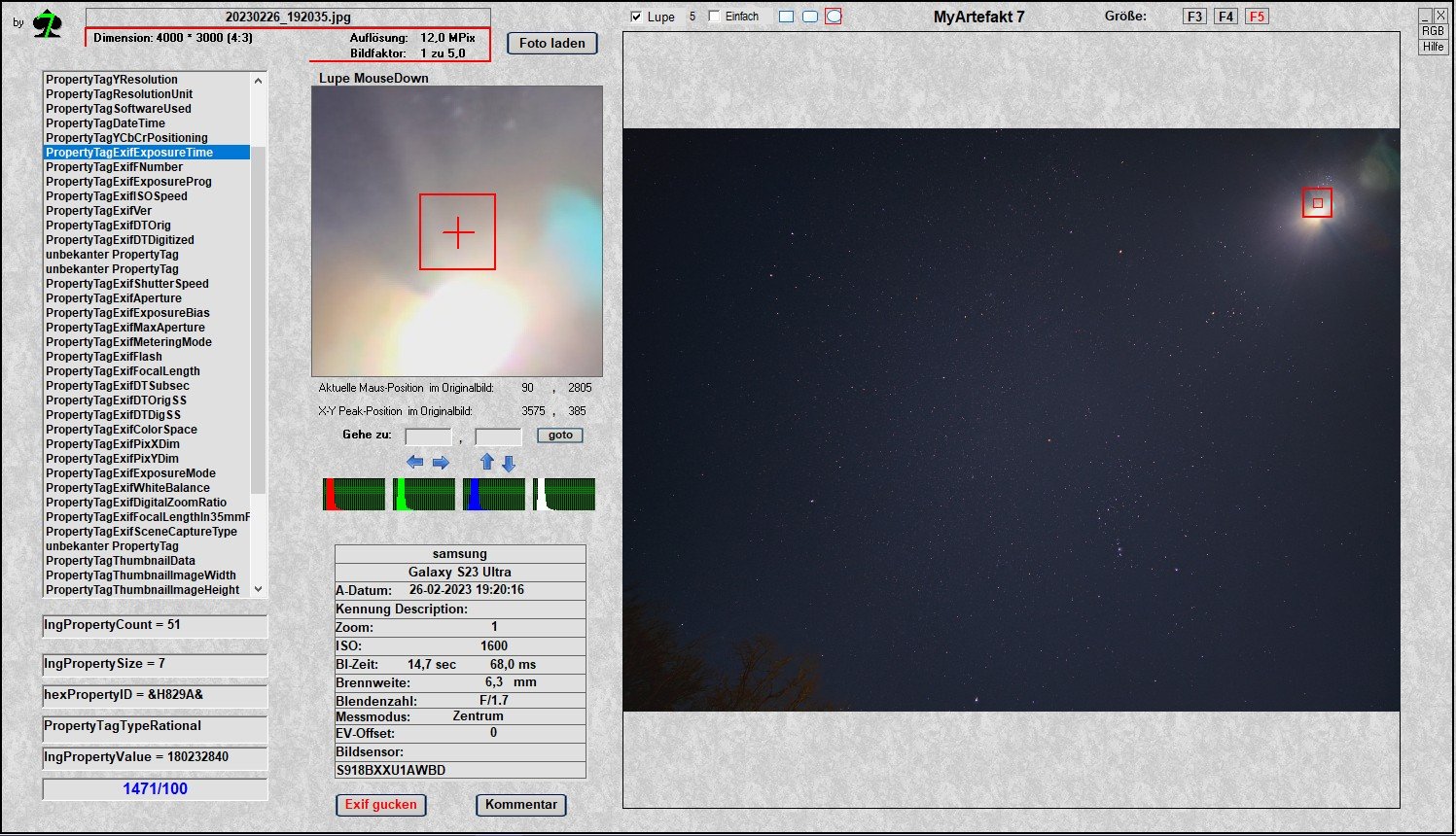The height and width of the screenshot is (836, 1456).
Task: Click the down arrow navigation icon
Action: point(508,464)
